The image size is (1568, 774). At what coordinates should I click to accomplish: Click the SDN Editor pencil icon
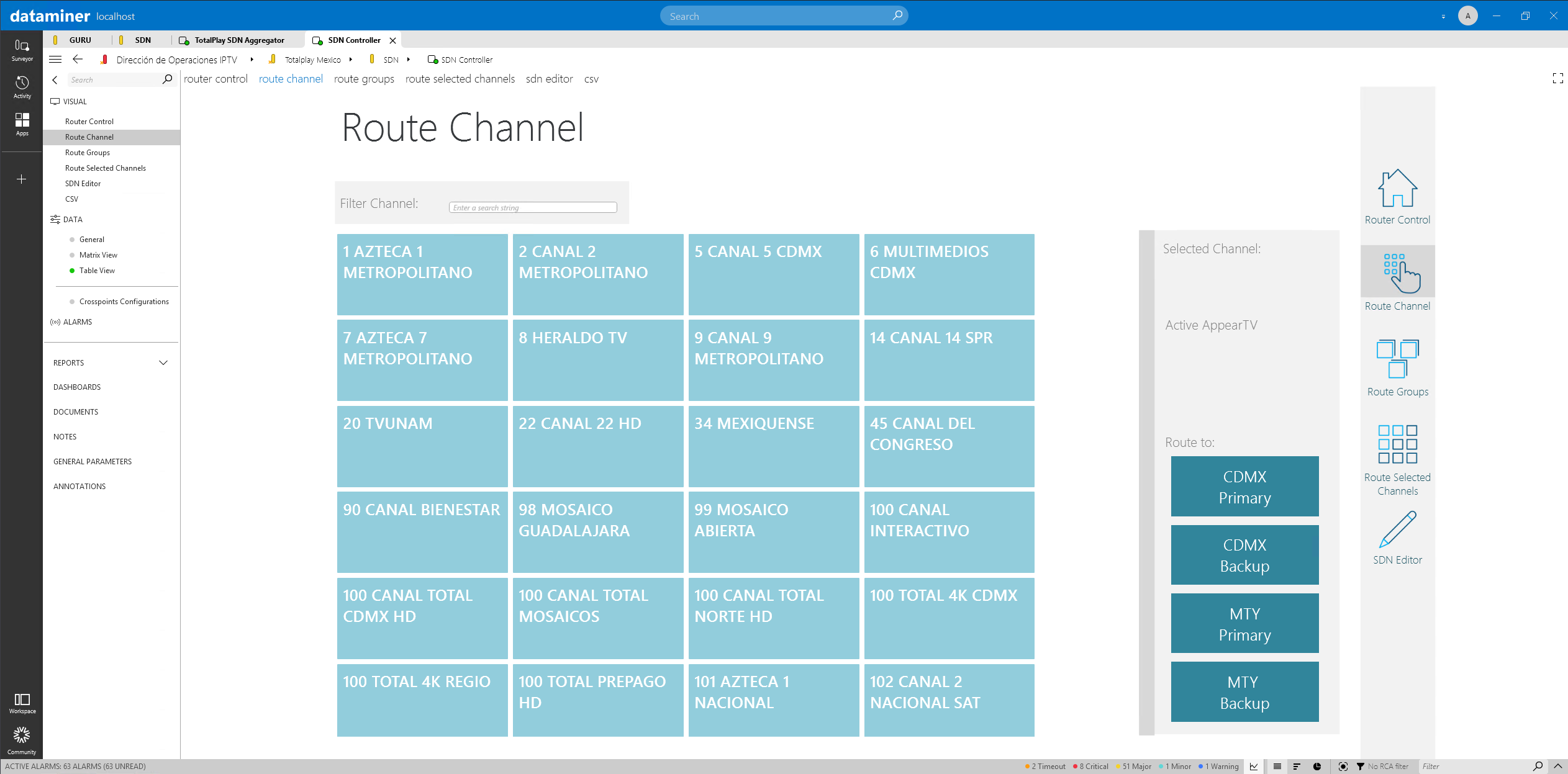[1397, 529]
